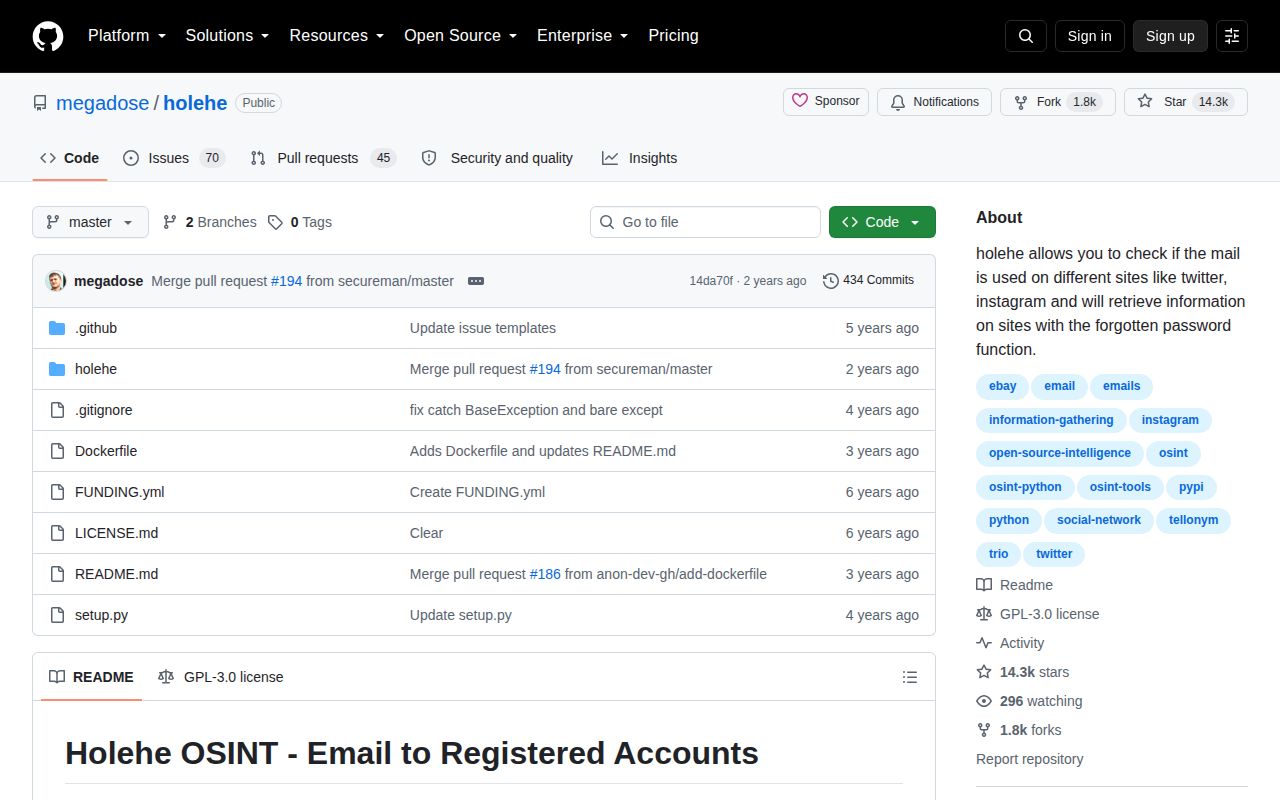1280x800 pixels.
Task: View the 2 Branches link
Action: click(209, 222)
